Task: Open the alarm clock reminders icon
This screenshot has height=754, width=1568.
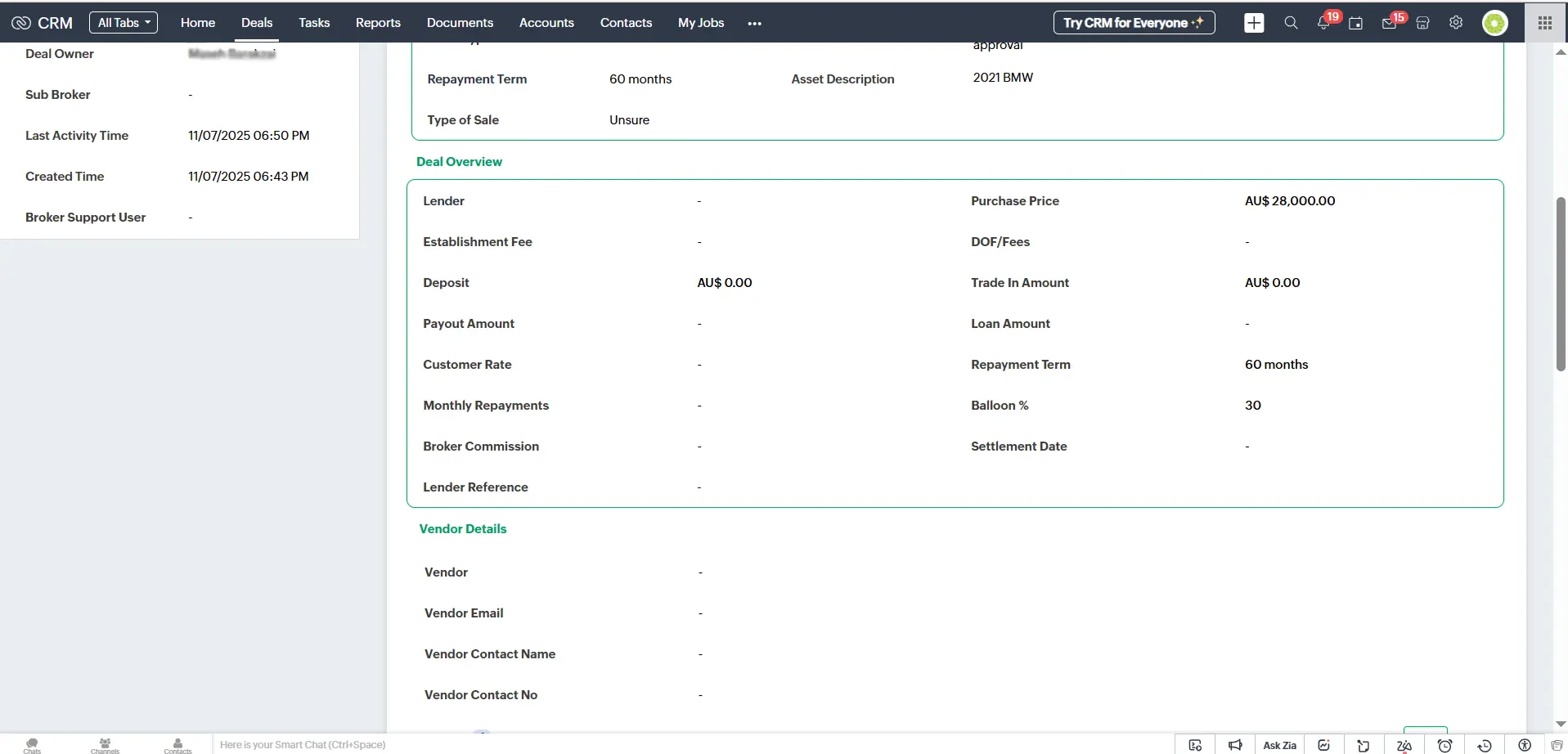Action: (1444, 745)
